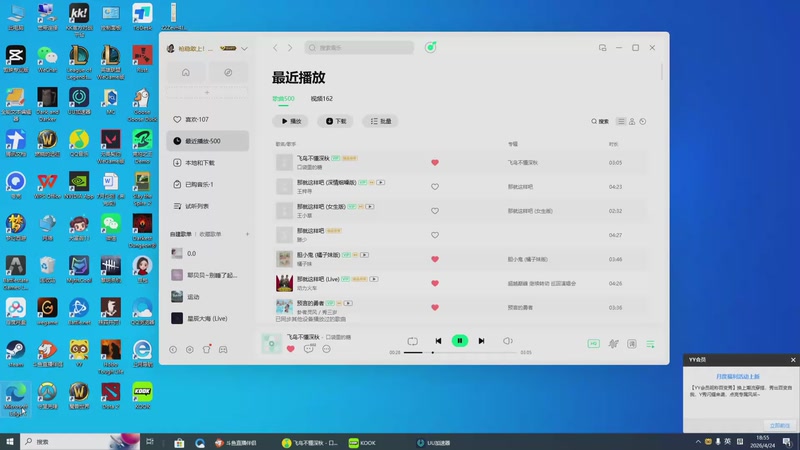The image size is (800, 450).
Task: Unlike 胆小鬼 (橘子妹版) with heart
Action: (435, 259)
